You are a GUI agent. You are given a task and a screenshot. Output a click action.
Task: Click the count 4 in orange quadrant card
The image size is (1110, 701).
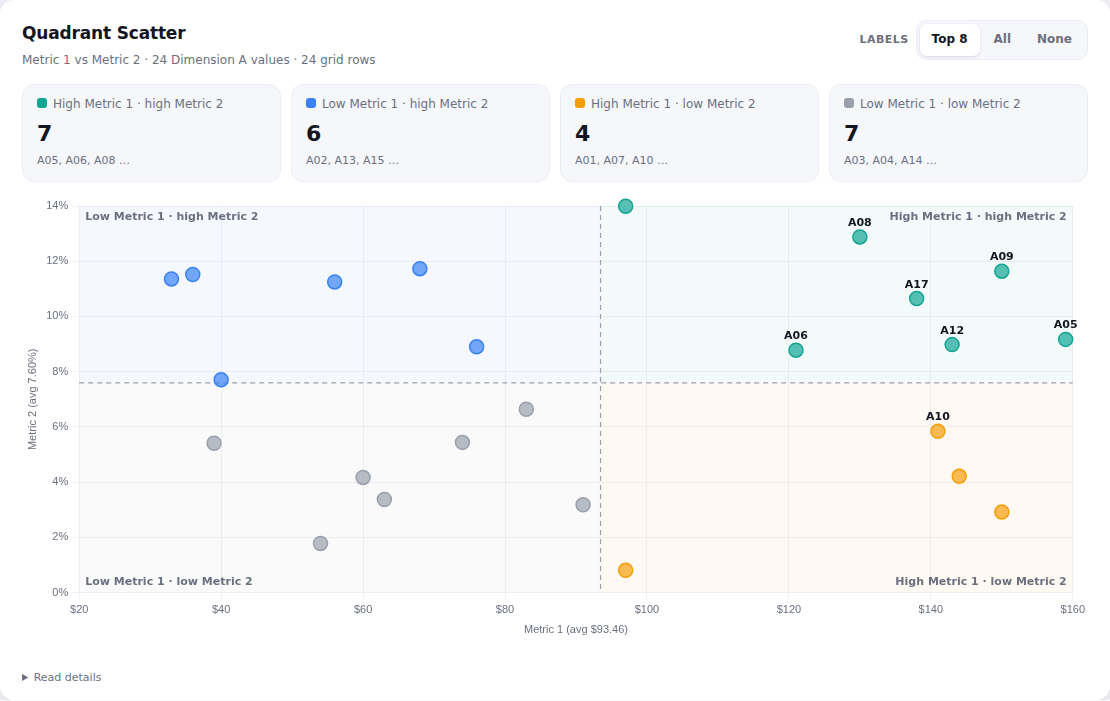click(582, 133)
